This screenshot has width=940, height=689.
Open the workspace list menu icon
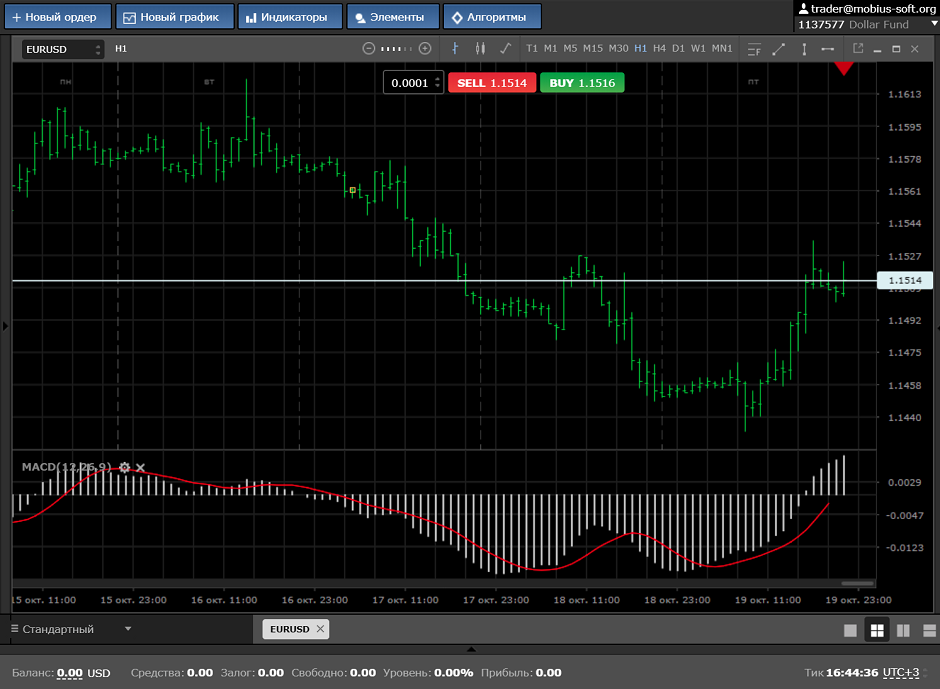pyautogui.click(x=14, y=628)
